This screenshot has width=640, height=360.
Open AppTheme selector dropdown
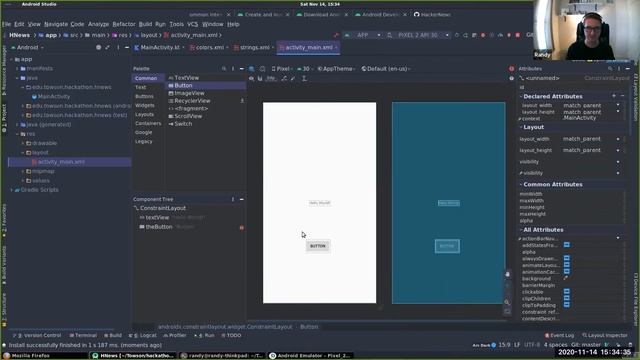coord(336,69)
